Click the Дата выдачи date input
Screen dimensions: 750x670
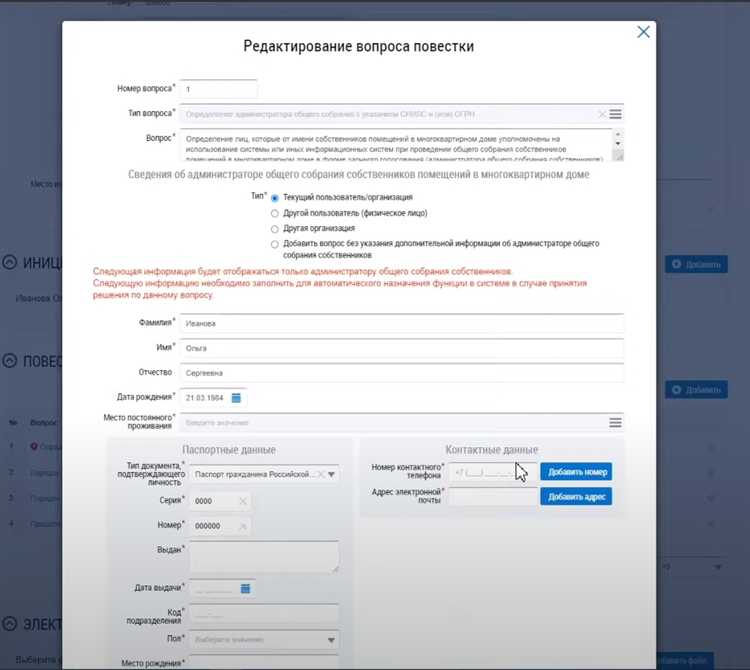[214, 589]
